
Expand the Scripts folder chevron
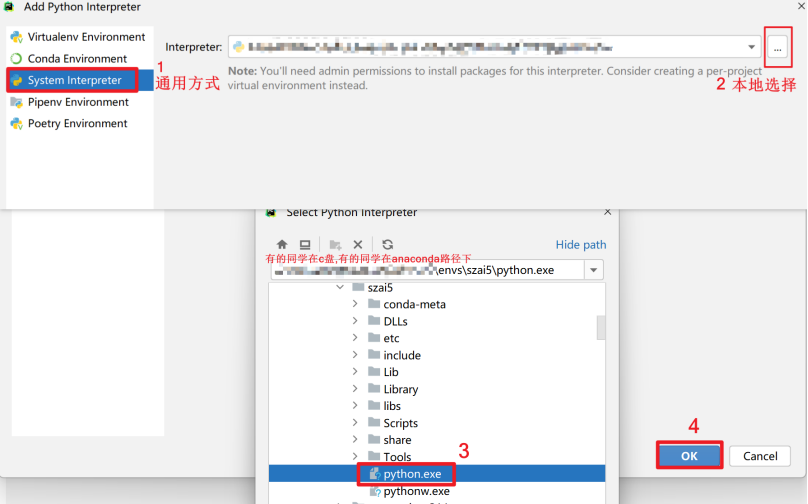(355, 423)
